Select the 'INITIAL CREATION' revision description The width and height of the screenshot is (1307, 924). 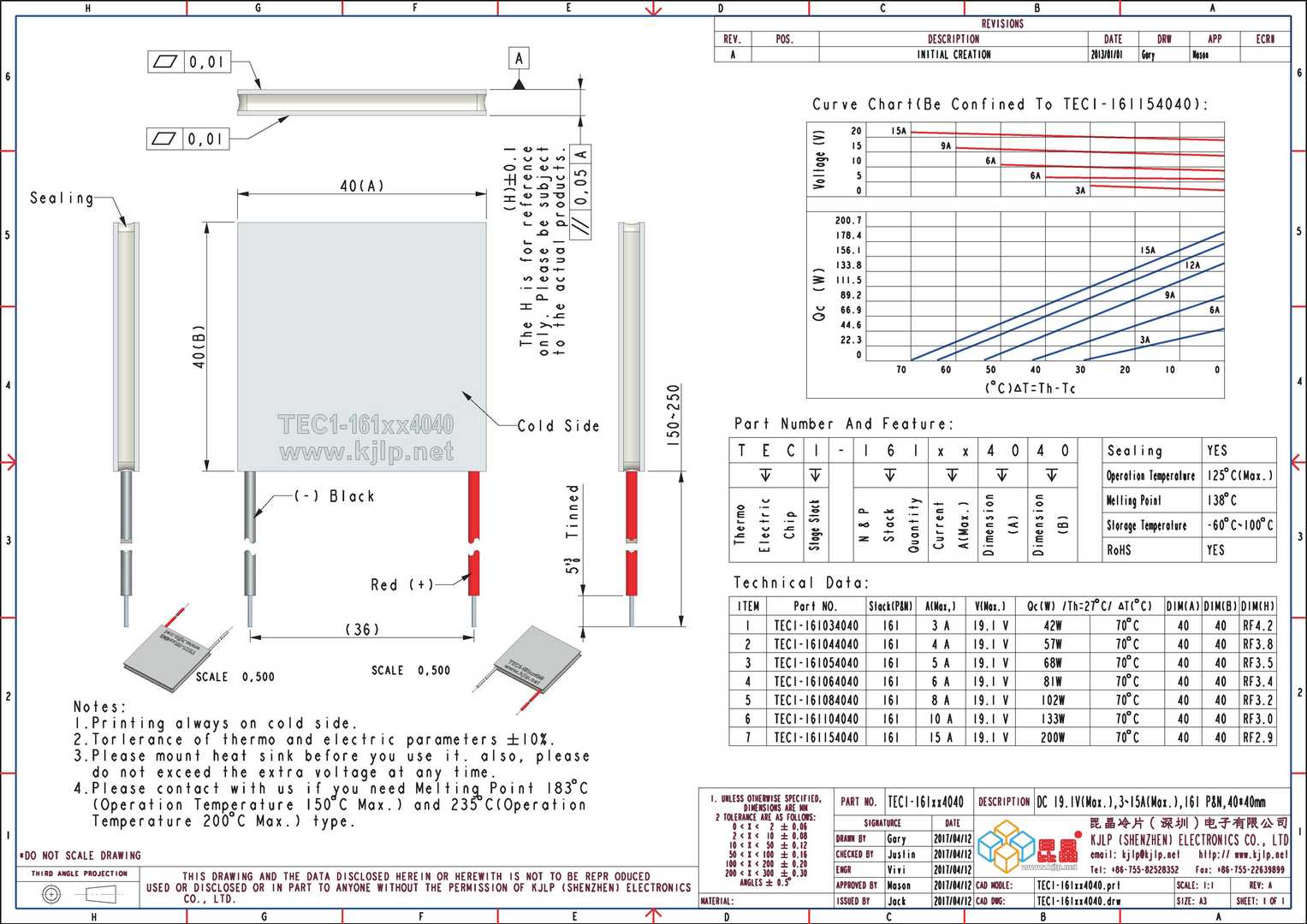pyautogui.click(x=954, y=55)
